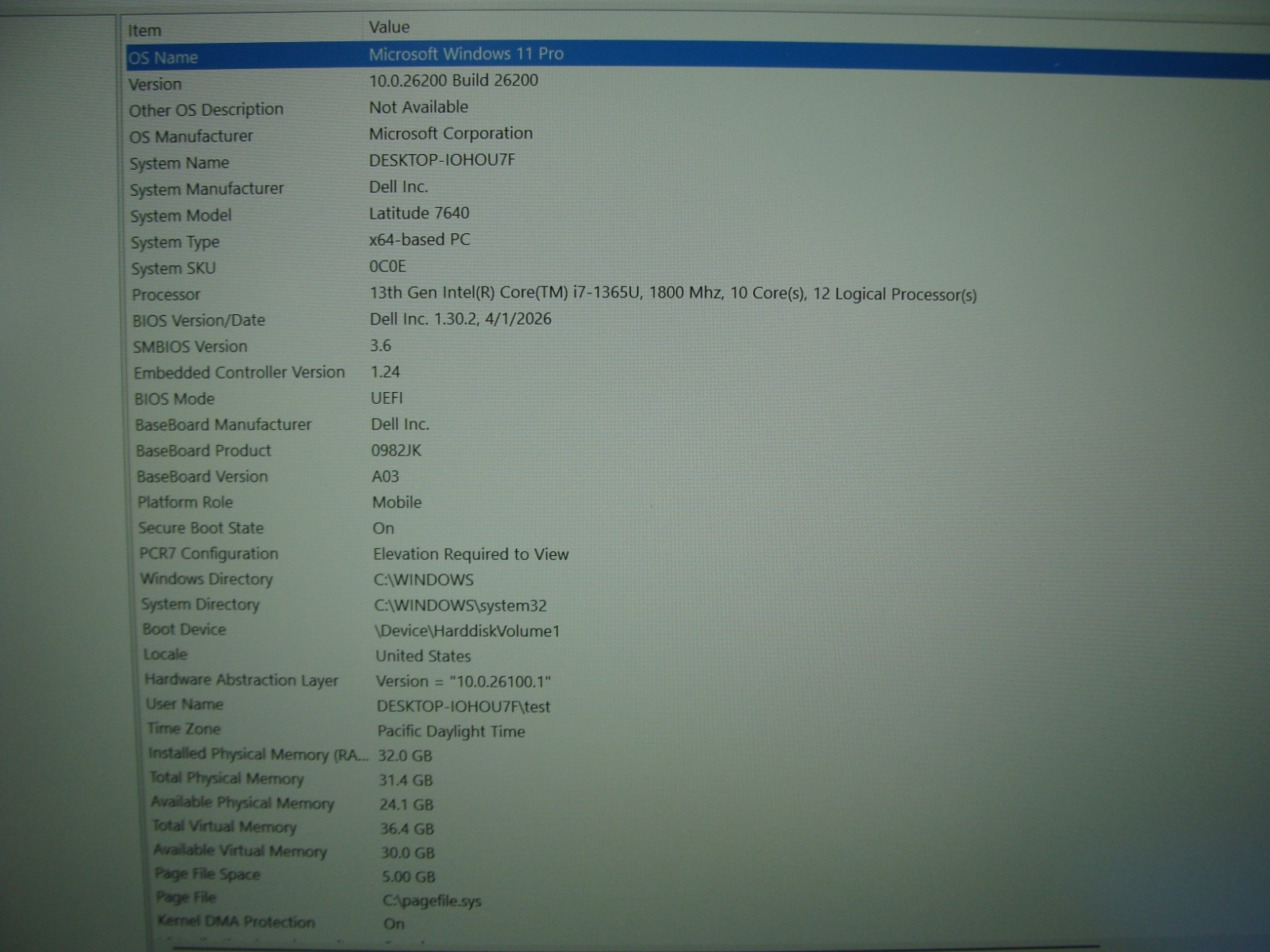Select the Time Zone label
The height and width of the screenshot is (952, 1270).
(x=183, y=728)
